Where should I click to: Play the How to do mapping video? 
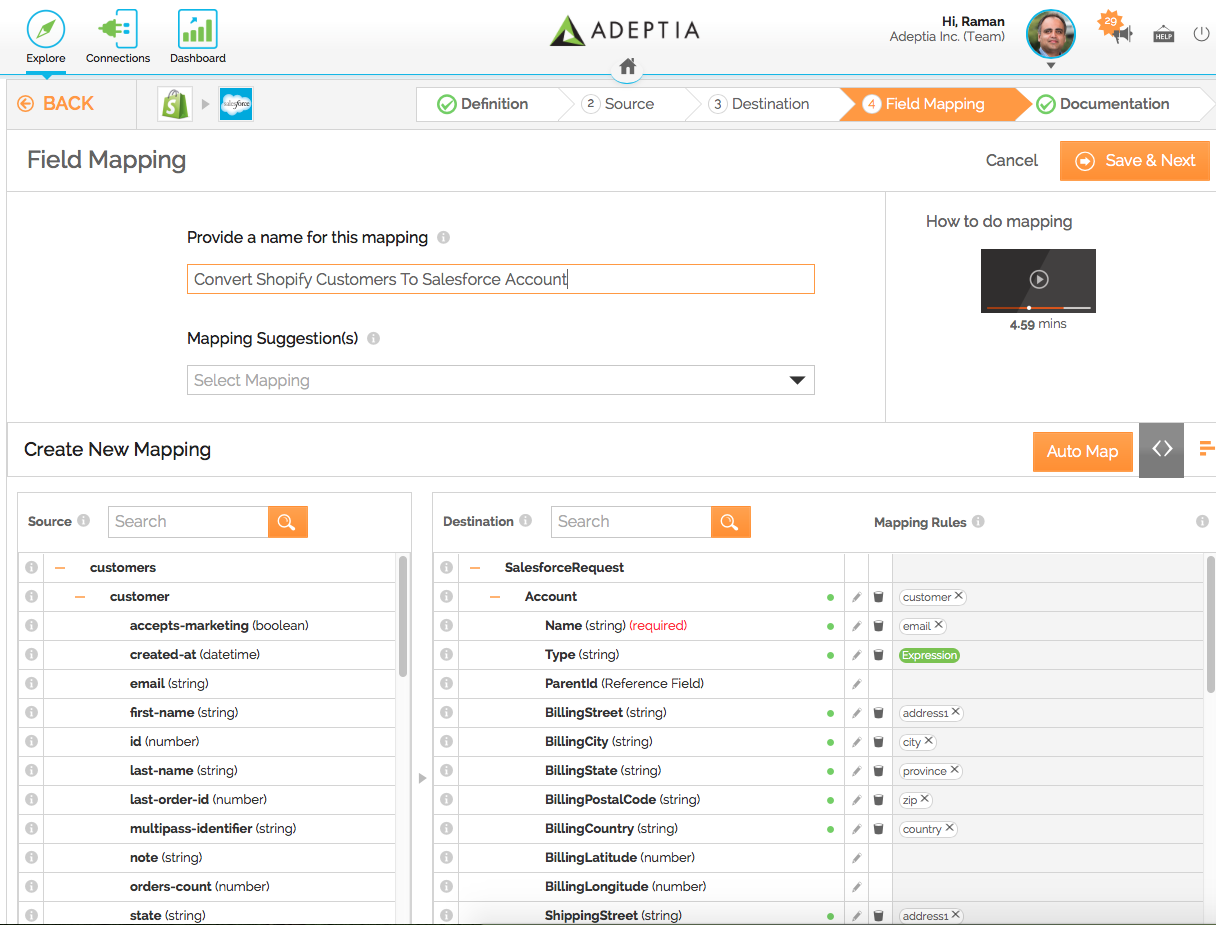pos(1038,279)
